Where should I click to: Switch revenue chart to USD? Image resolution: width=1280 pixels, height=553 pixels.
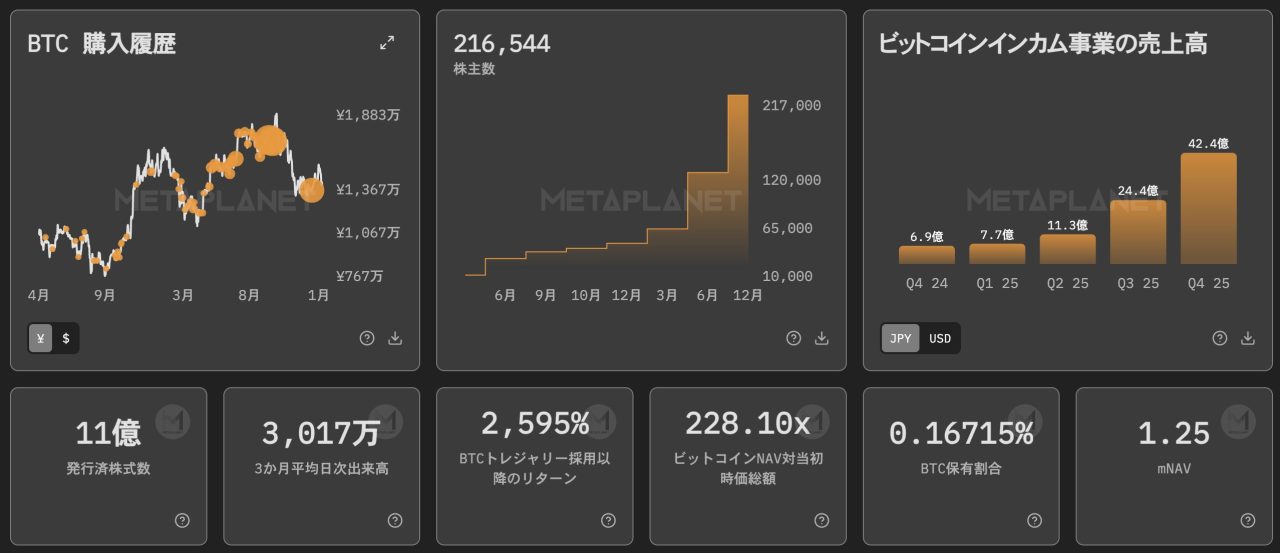tap(940, 338)
